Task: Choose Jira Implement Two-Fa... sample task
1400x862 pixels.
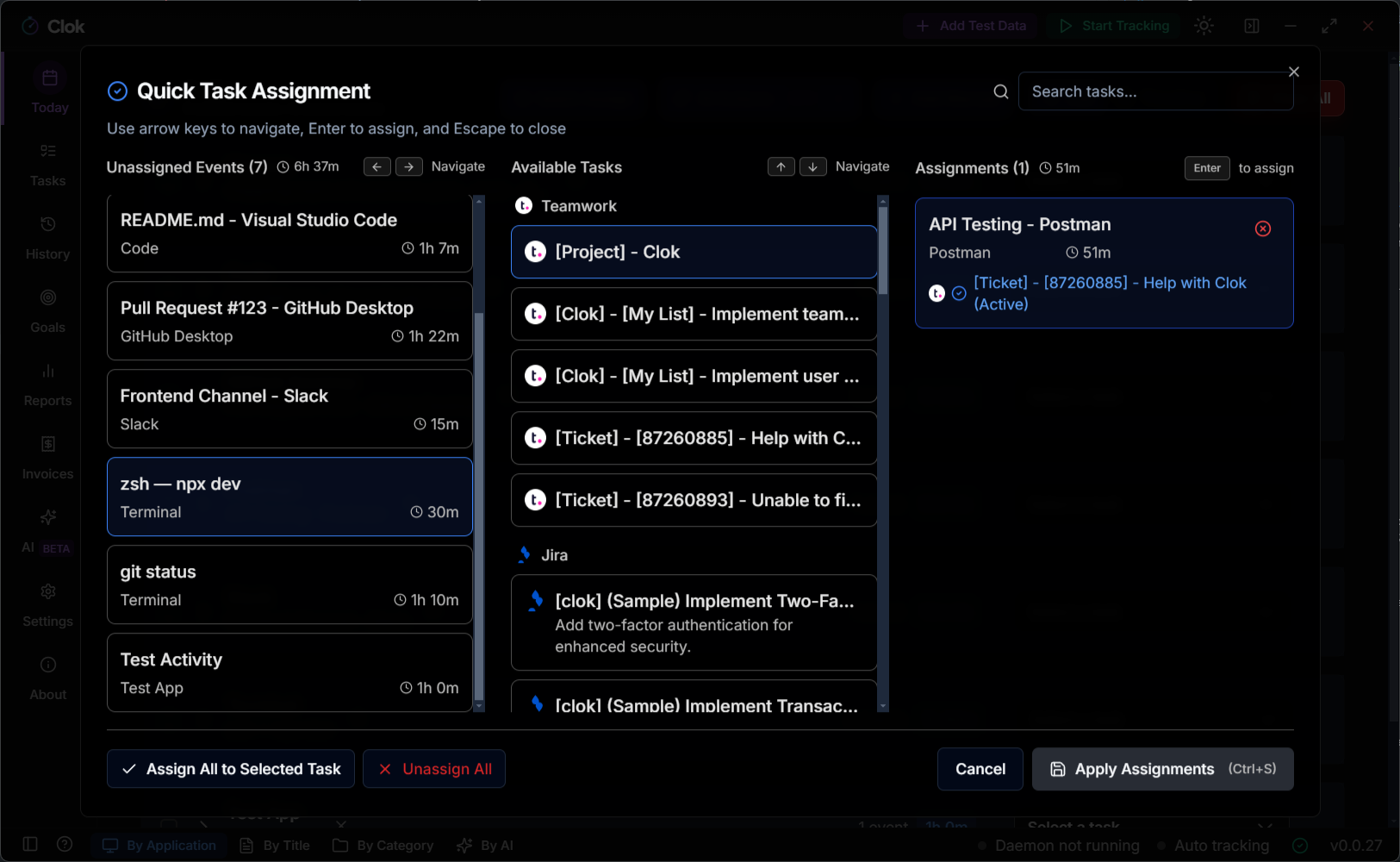Action: [x=694, y=622]
